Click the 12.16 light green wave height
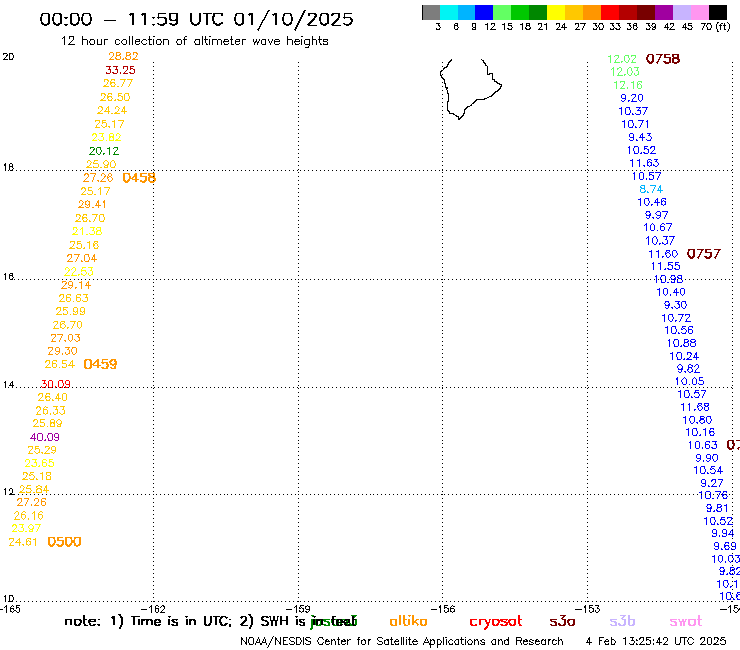The image size is (740, 650). point(628,85)
